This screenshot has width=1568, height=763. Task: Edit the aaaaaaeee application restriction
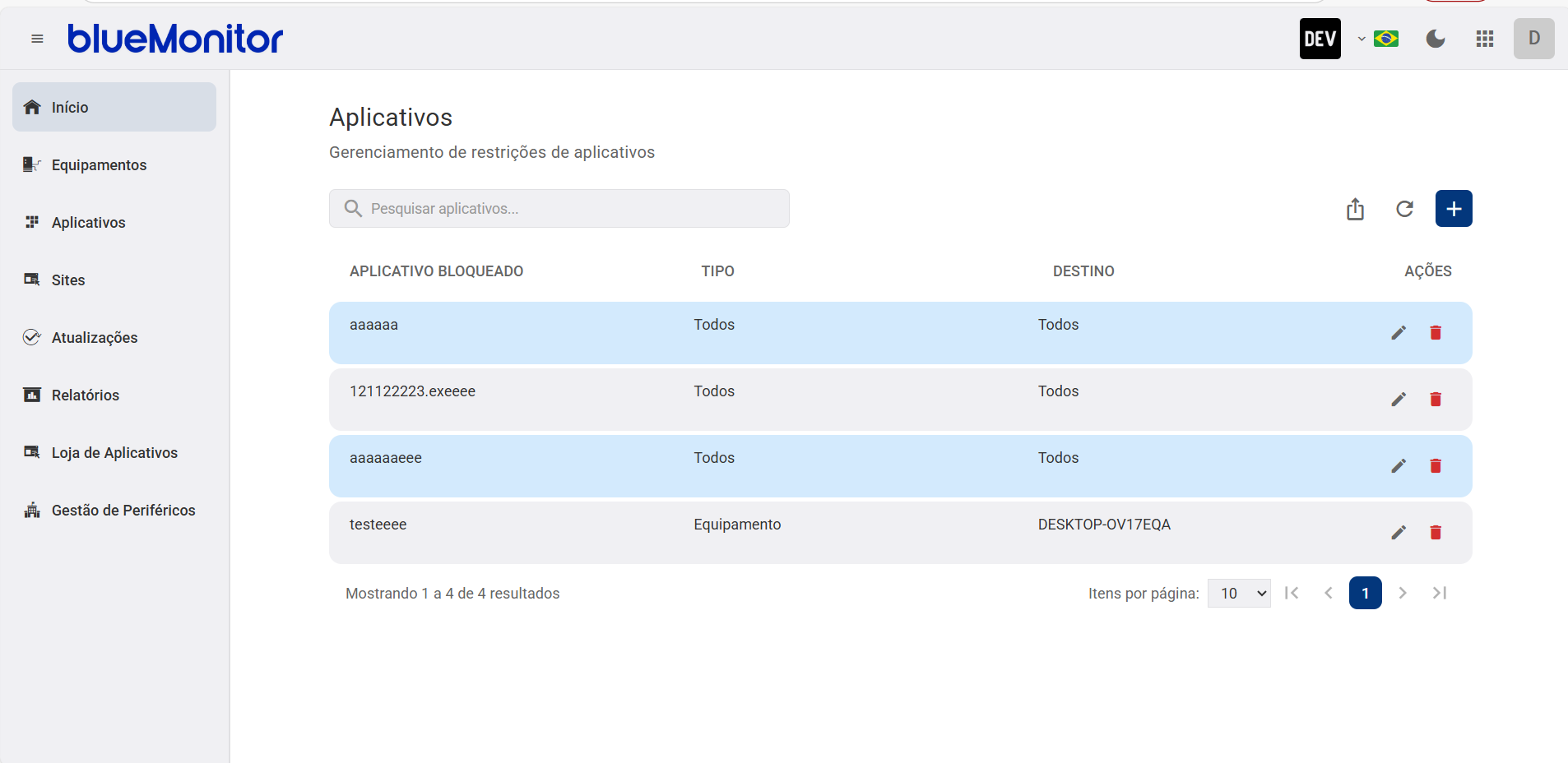(1399, 466)
